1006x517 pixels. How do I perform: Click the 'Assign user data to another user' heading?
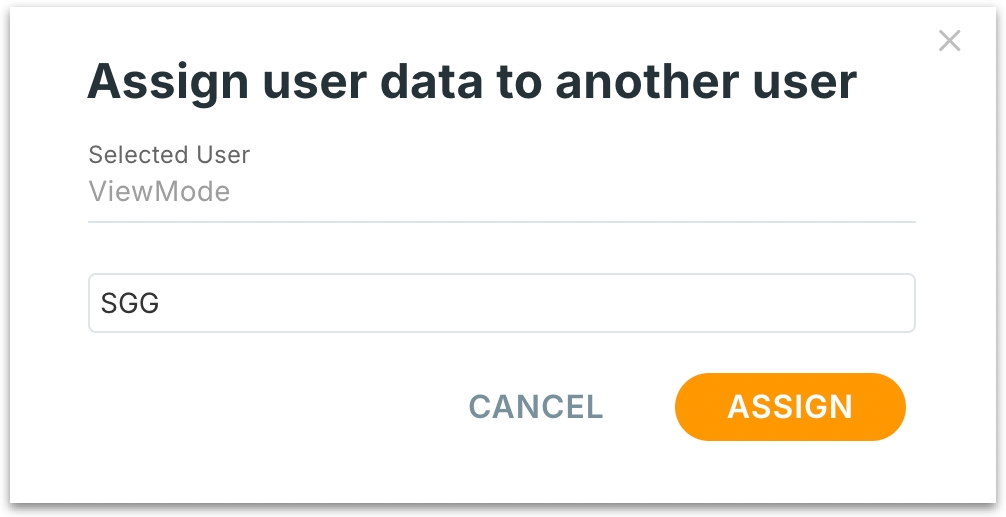tap(472, 82)
